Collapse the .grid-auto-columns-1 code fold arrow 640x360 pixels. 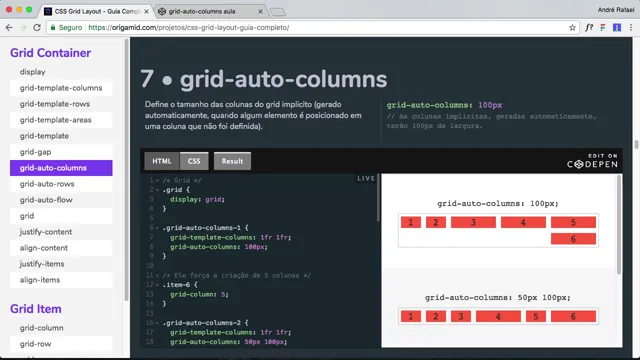click(157, 228)
